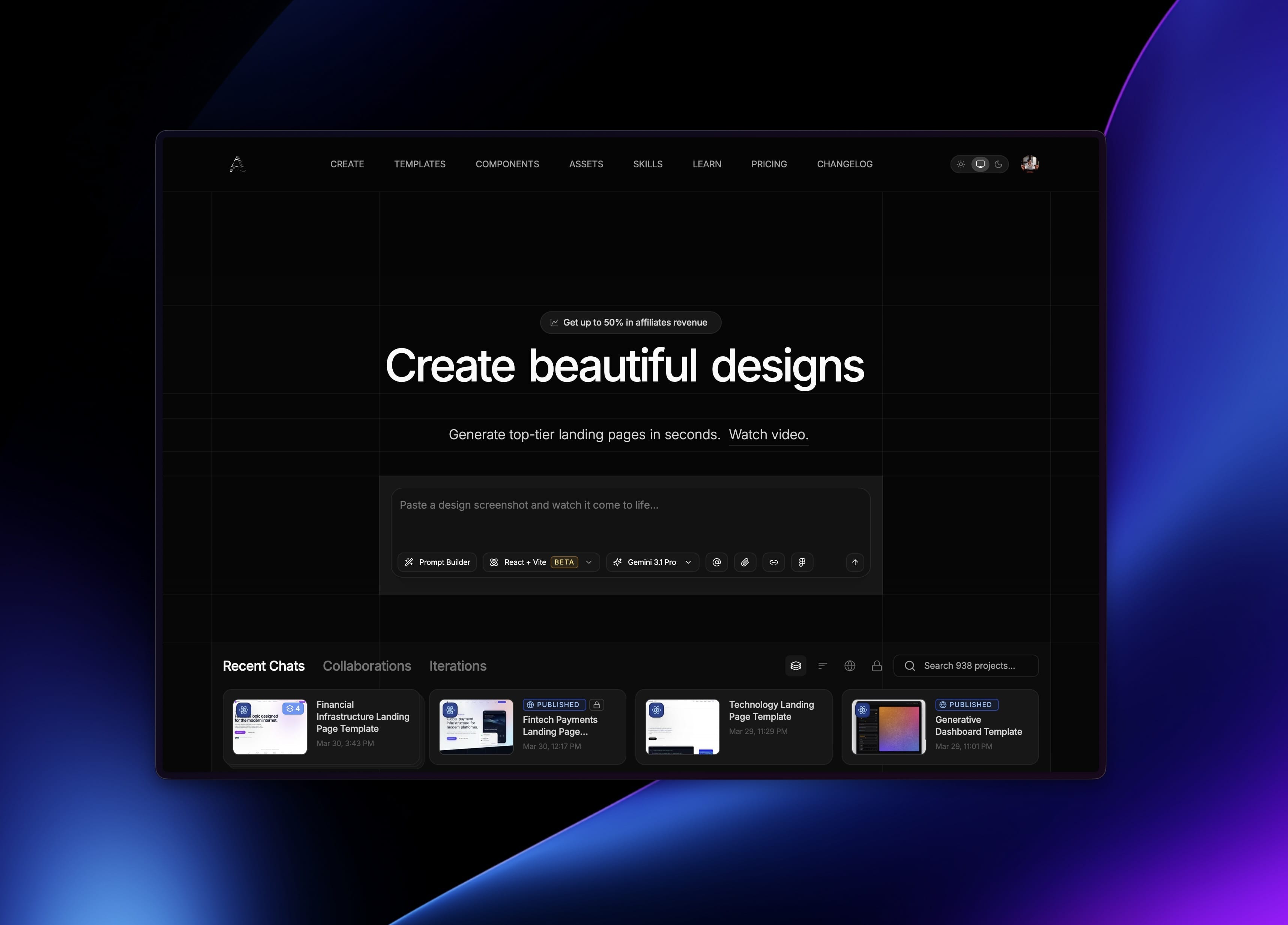This screenshot has height=925, width=1288.
Task: Click the affiliates revenue banner
Action: point(630,322)
